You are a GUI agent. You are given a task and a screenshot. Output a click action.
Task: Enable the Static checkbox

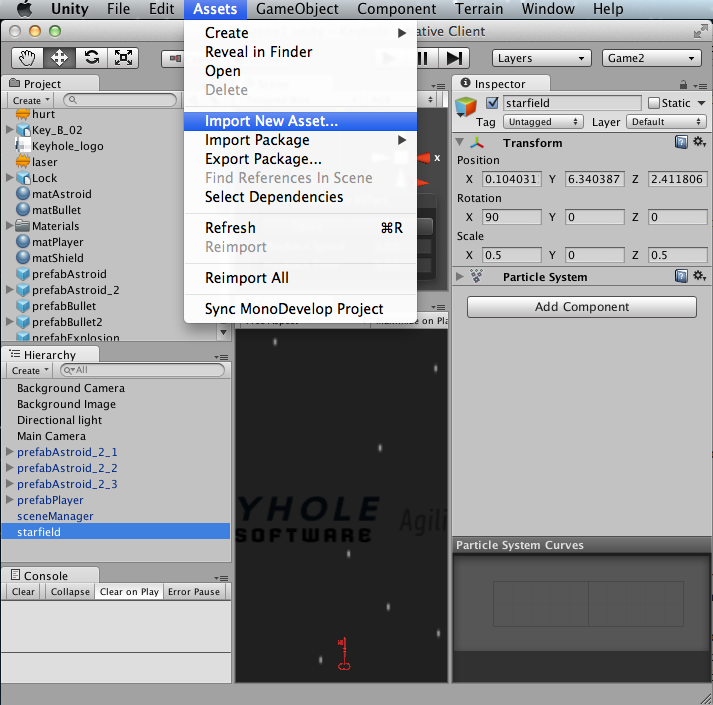point(654,103)
